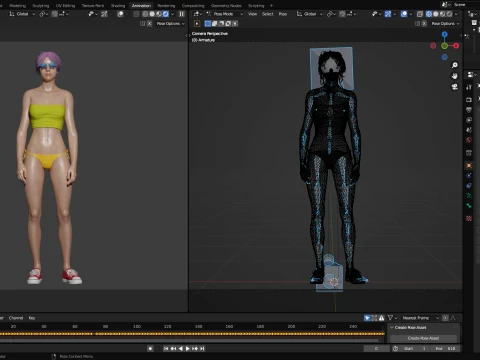
Task: Open the View menu in right viewport
Action: pos(253,14)
